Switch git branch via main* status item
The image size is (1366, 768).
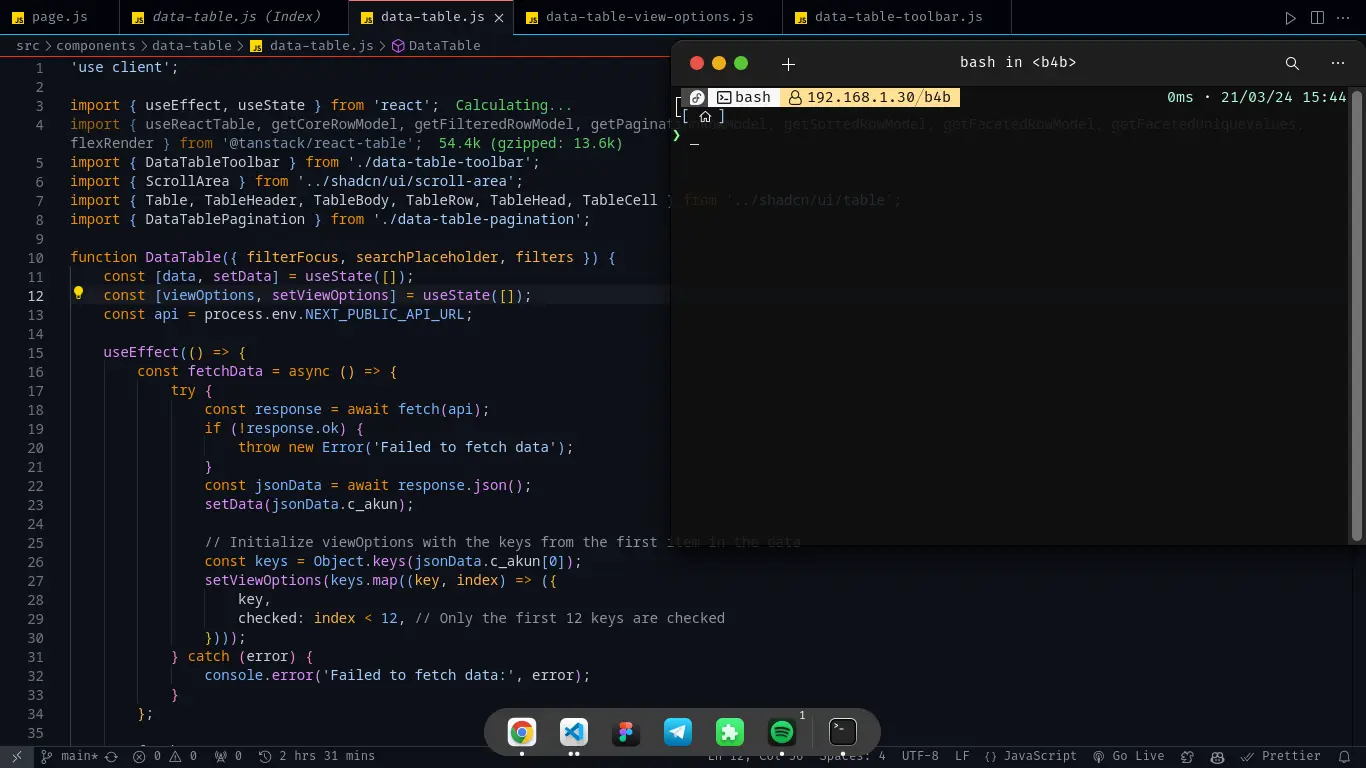pyautogui.click(x=70, y=757)
